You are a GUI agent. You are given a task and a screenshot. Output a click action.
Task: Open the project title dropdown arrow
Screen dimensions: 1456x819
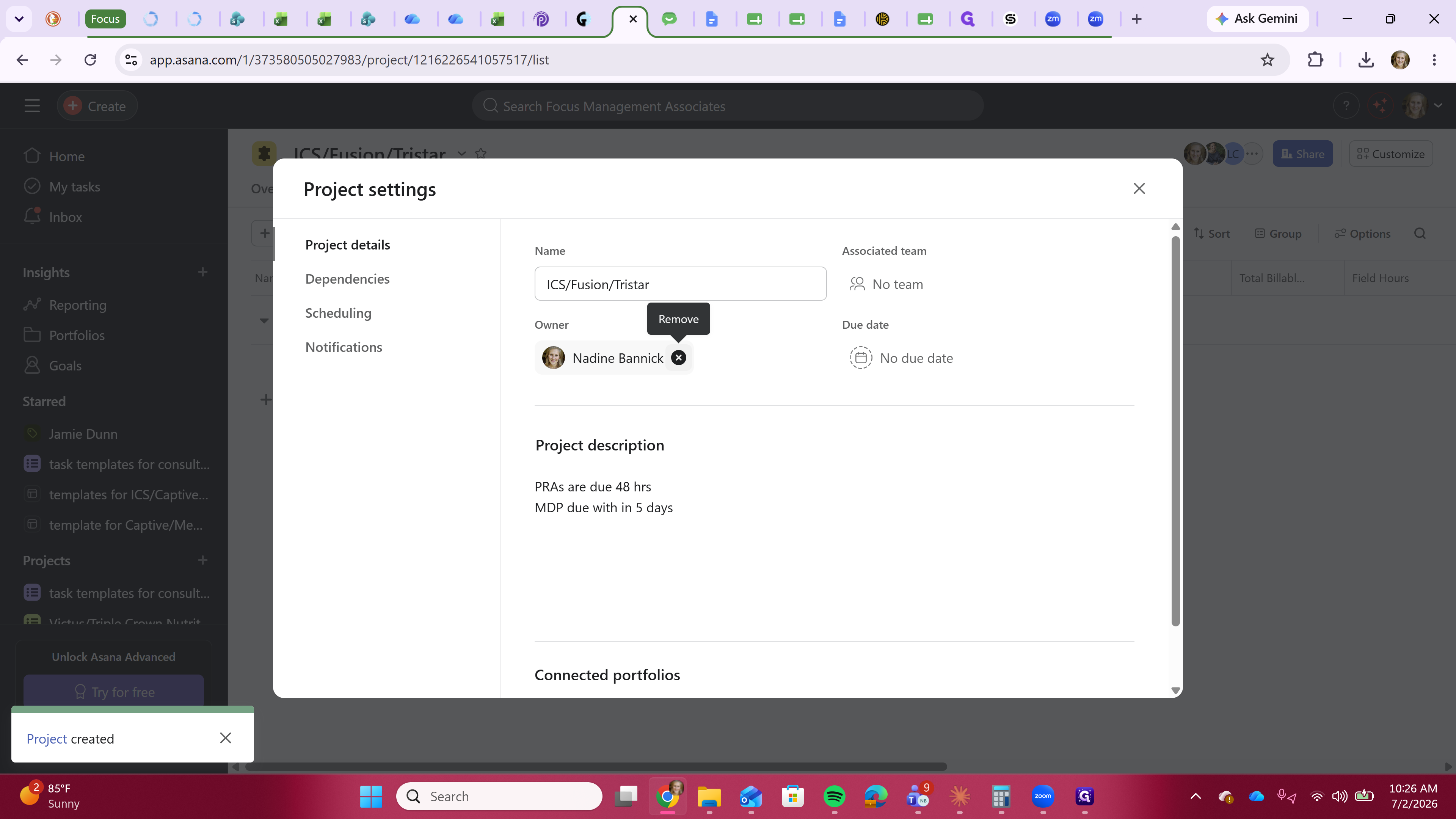pos(462,153)
